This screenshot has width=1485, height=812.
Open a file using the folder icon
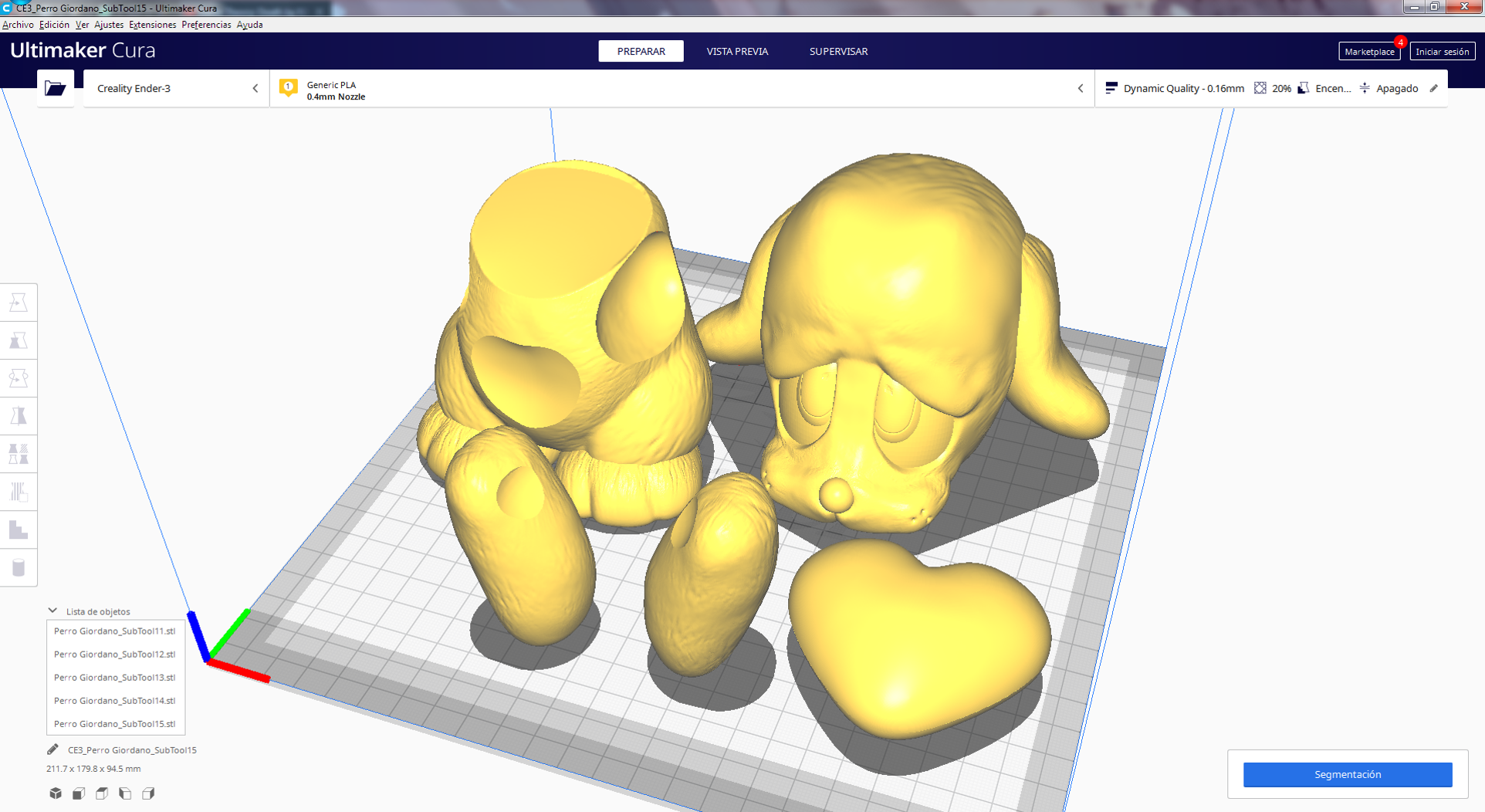coord(55,88)
